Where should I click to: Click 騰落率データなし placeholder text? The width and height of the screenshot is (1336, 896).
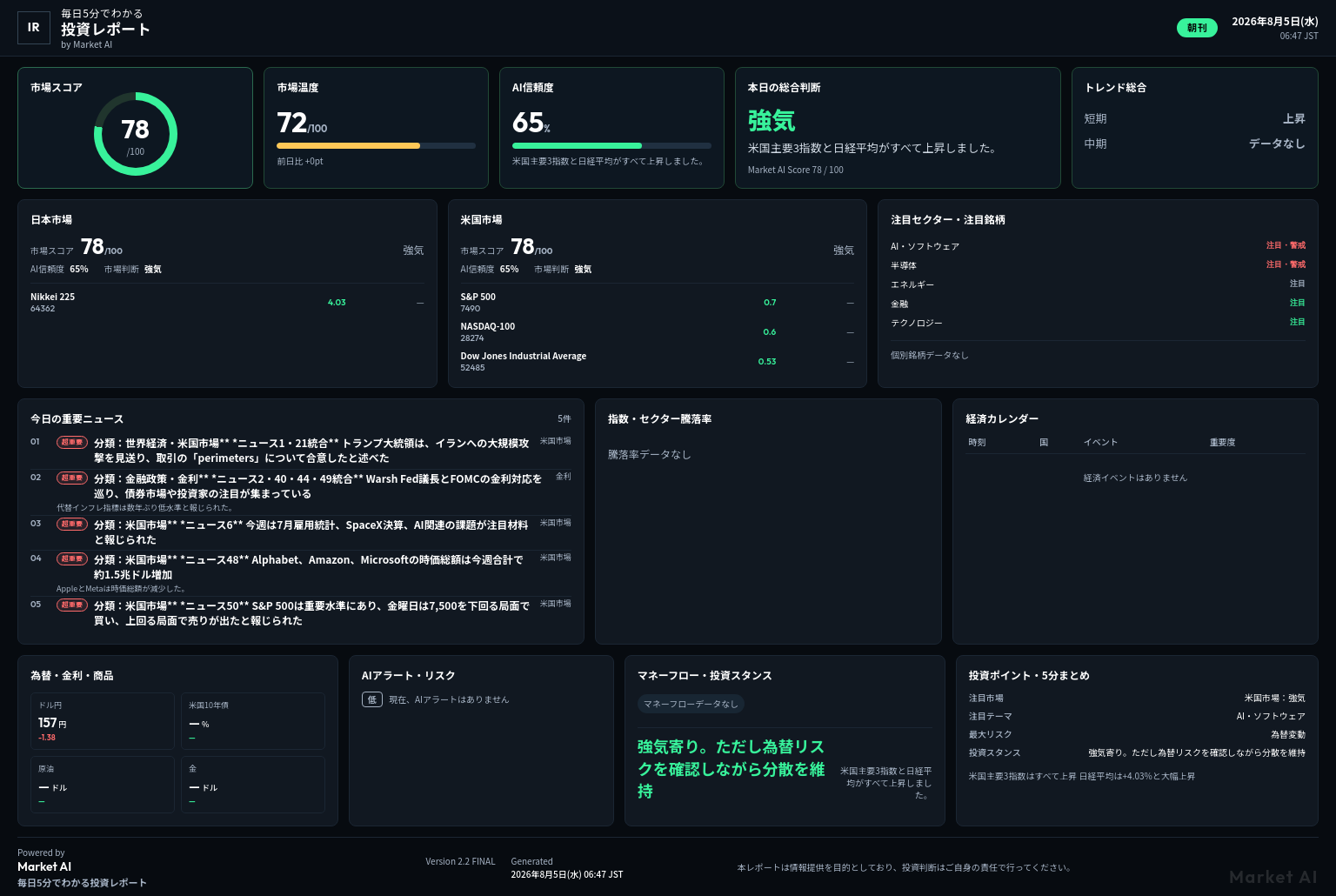[x=649, y=454]
